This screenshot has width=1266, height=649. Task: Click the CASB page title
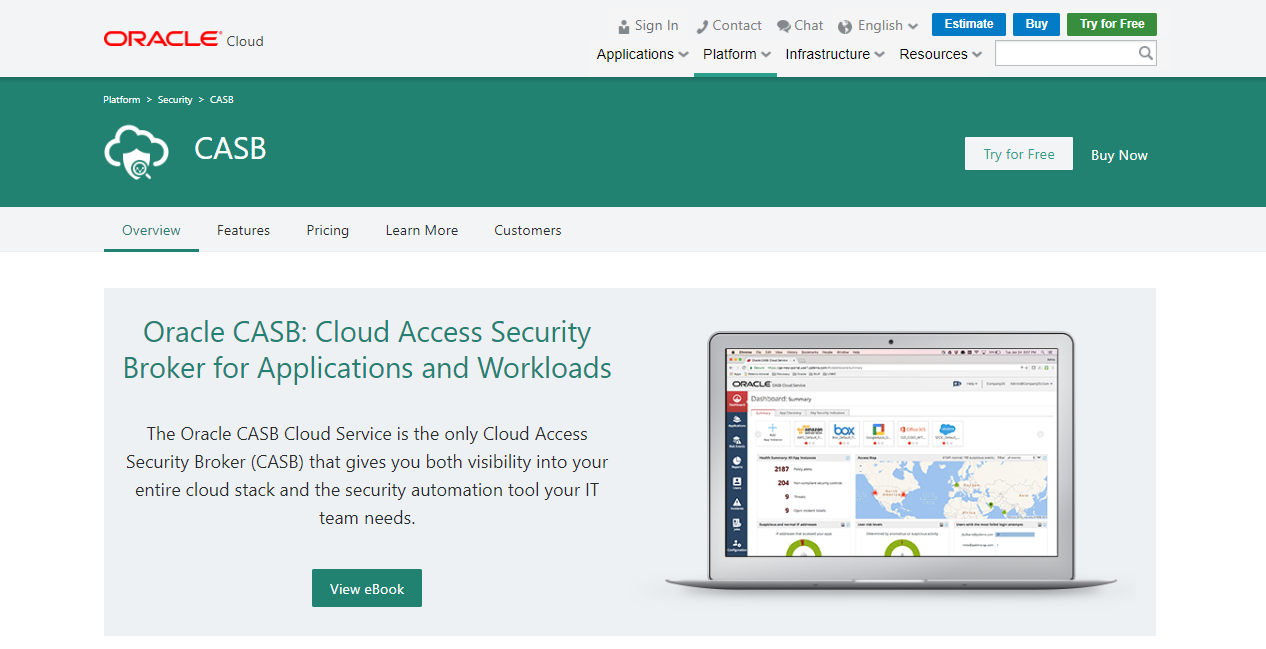(230, 149)
